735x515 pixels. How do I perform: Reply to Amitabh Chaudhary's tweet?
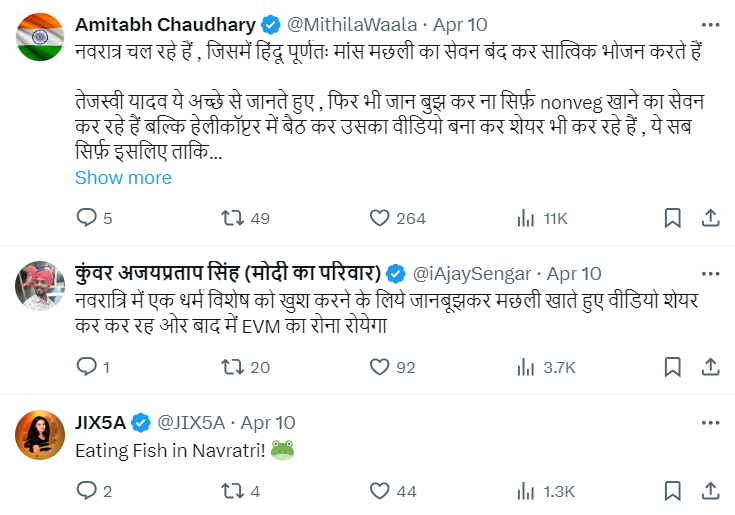(87, 218)
